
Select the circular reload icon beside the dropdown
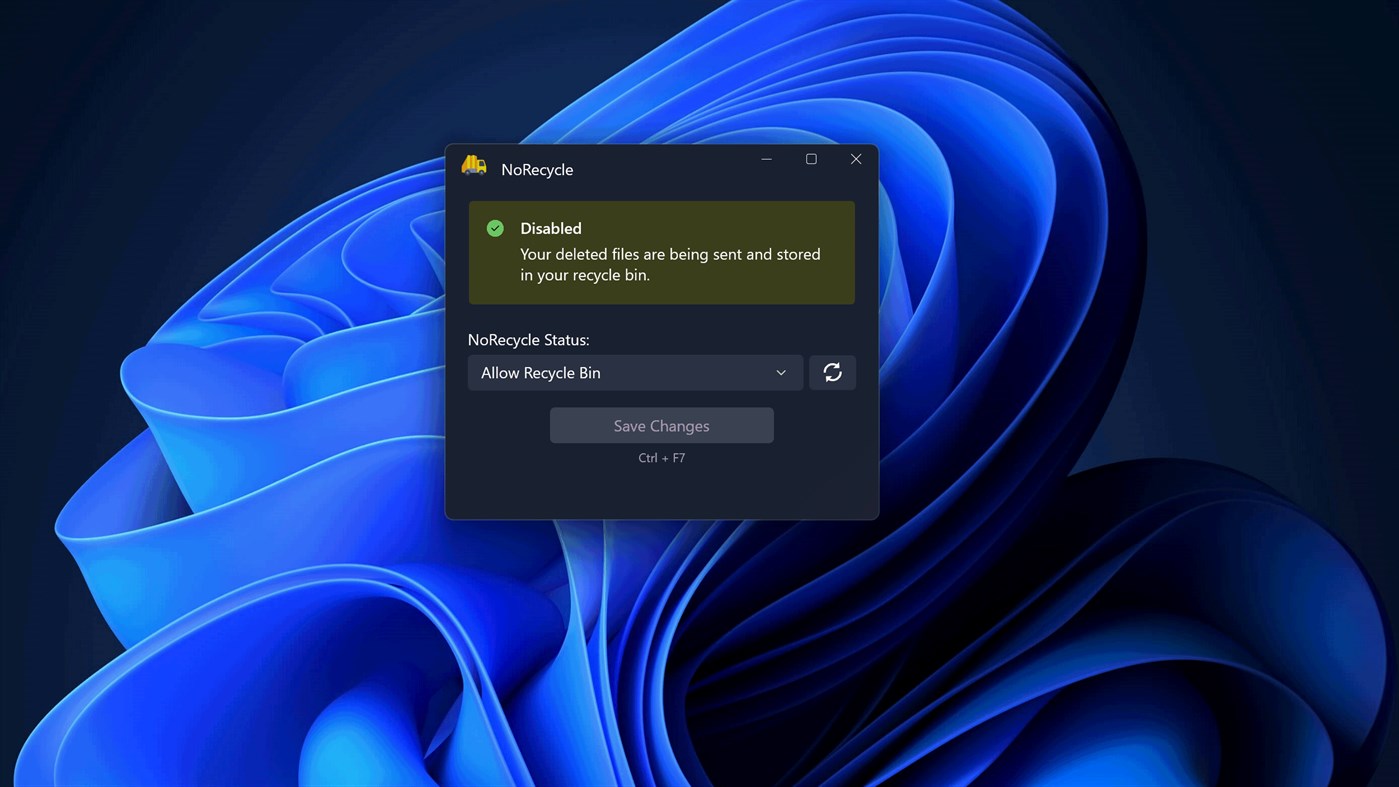pyautogui.click(x=832, y=372)
